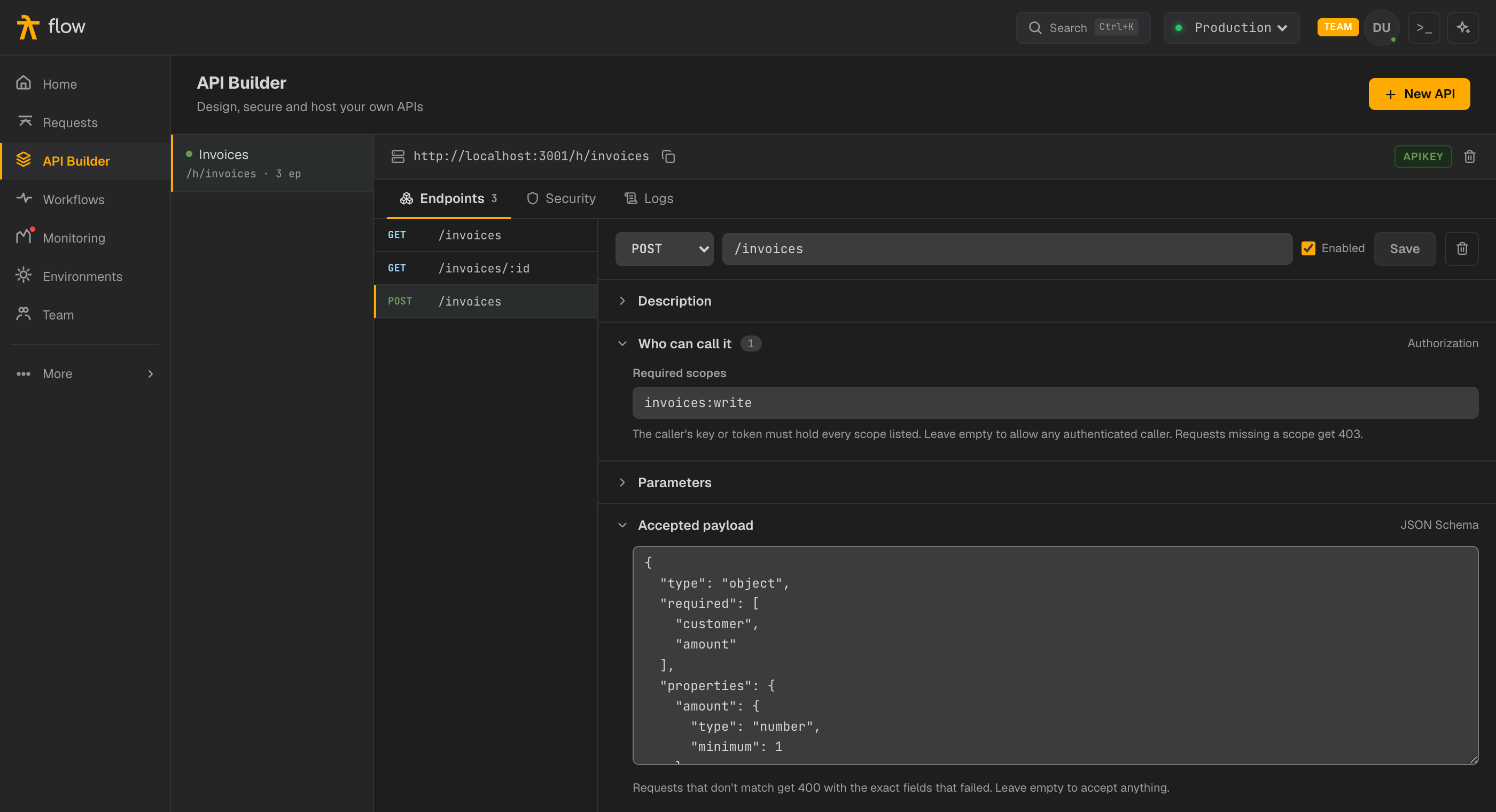Image resolution: width=1496 pixels, height=812 pixels.
Task: Select API Builder in sidebar
Action: point(85,161)
